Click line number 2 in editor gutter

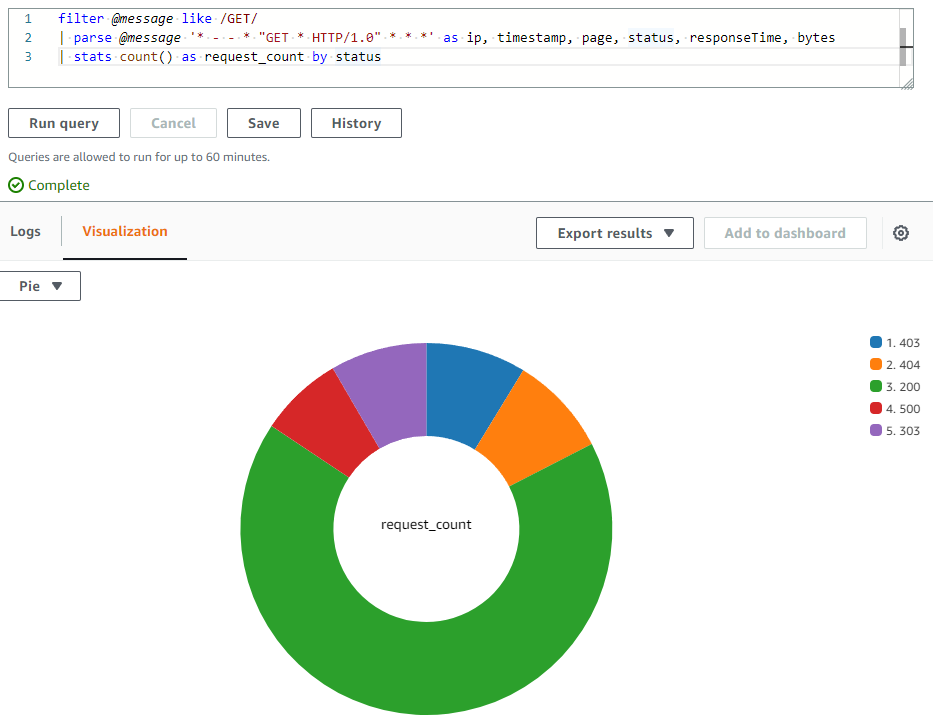click(x=28, y=37)
